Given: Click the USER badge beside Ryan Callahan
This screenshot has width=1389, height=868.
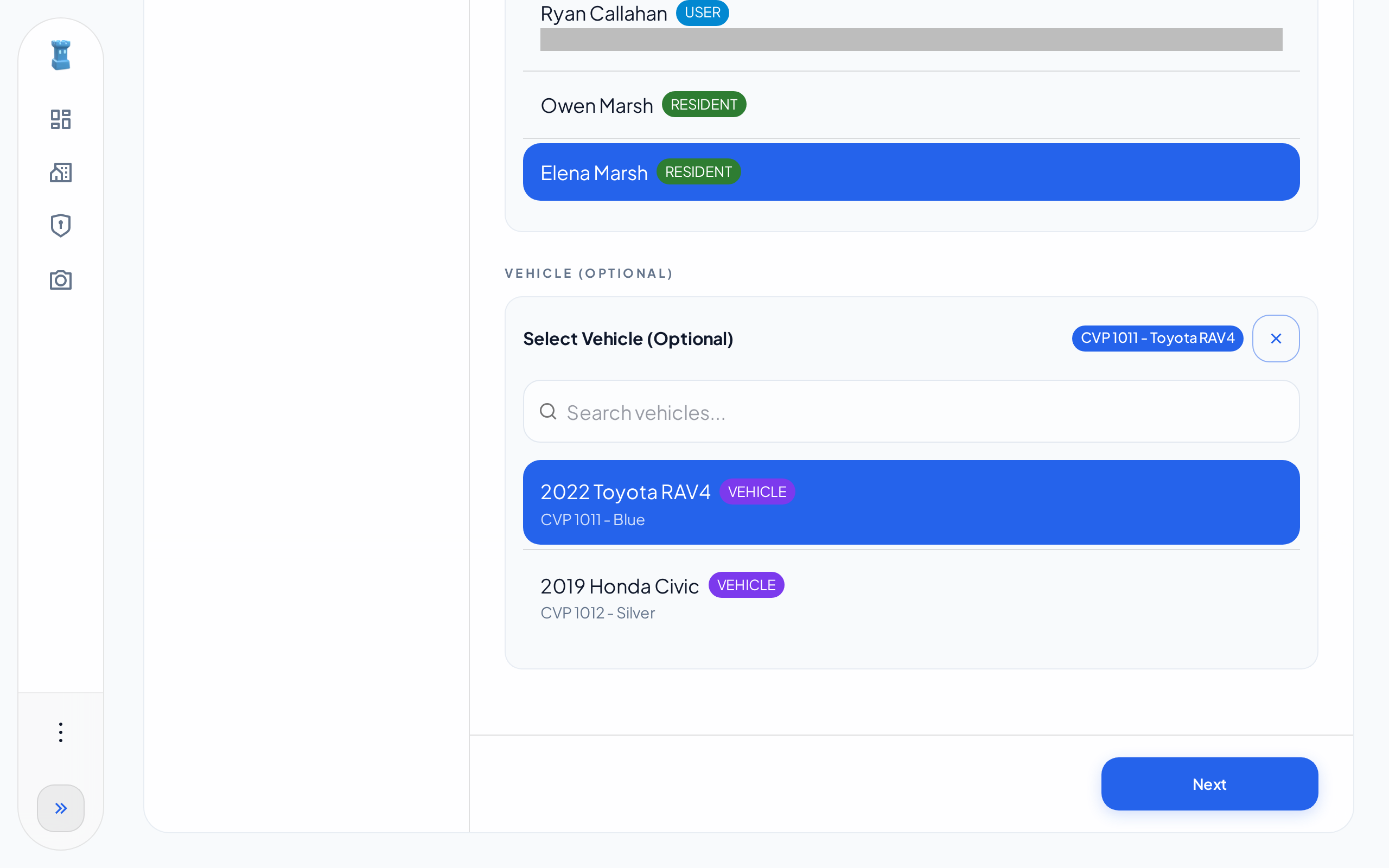Looking at the screenshot, I should (x=703, y=12).
